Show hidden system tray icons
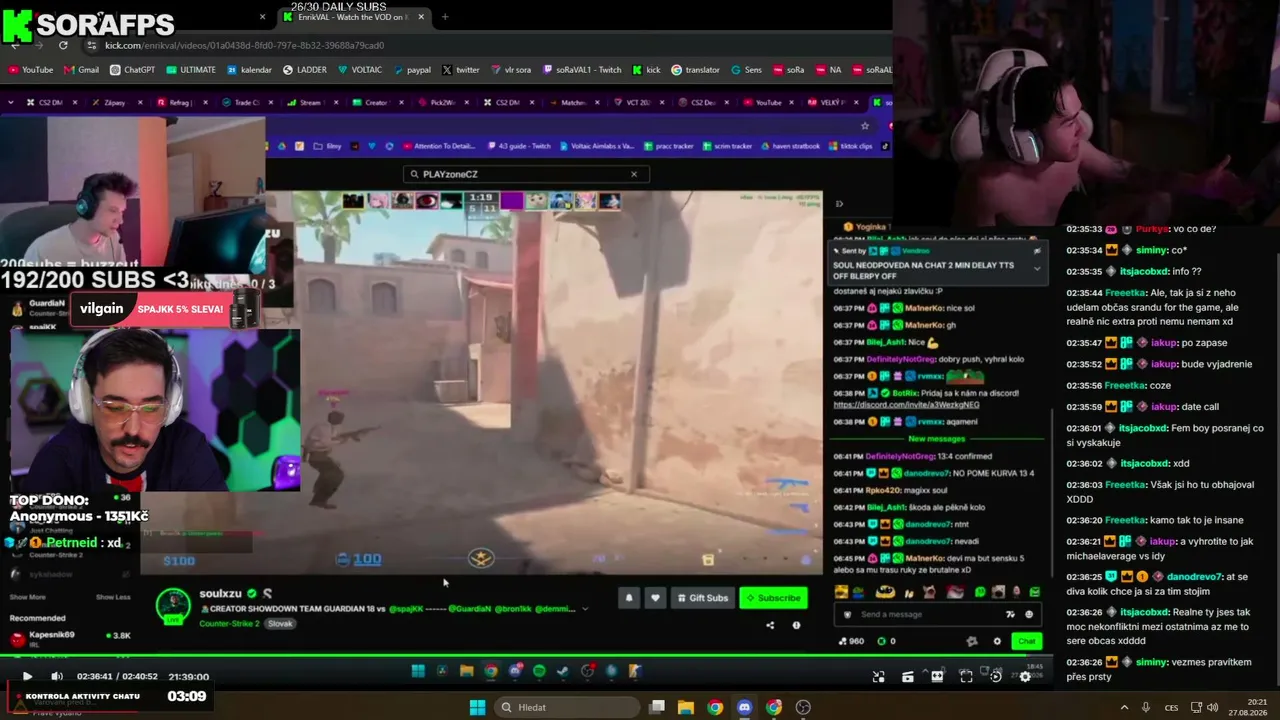This screenshot has height=720, width=1280. click(x=1124, y=707)
